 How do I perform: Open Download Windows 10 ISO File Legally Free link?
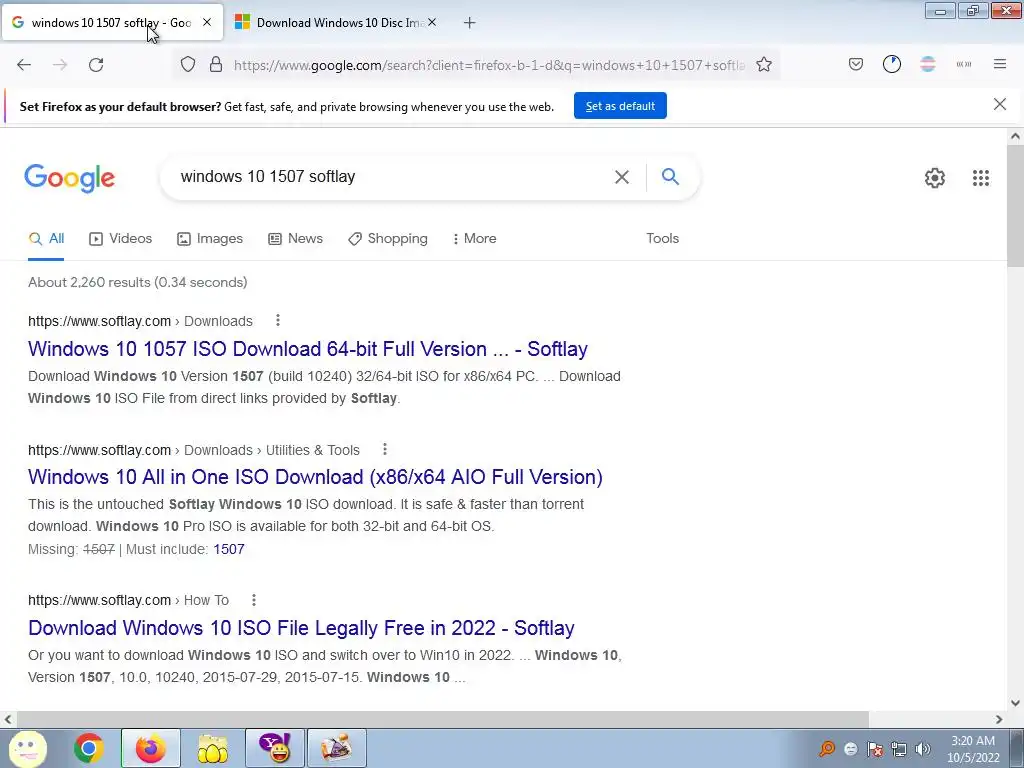(x=301, y=628)
